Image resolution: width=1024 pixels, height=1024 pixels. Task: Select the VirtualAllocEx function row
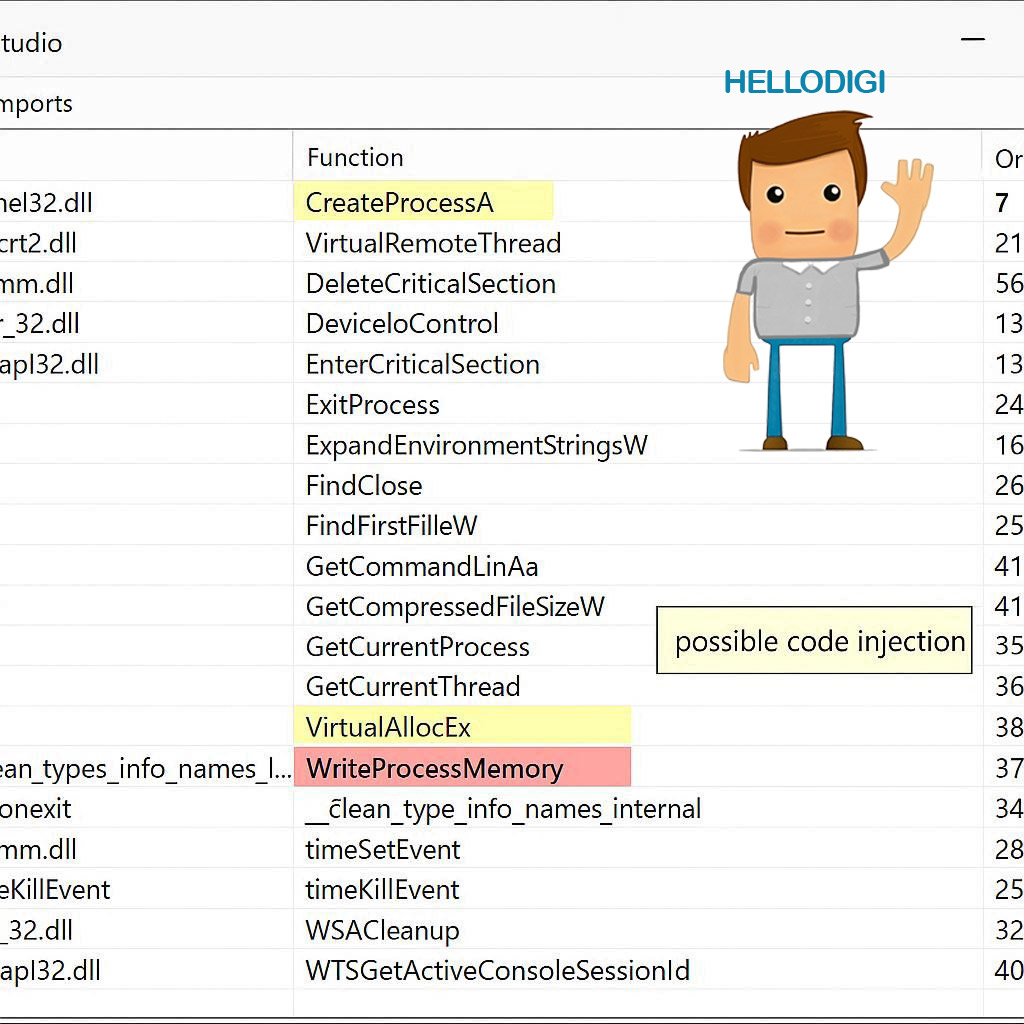coord(388,727)
